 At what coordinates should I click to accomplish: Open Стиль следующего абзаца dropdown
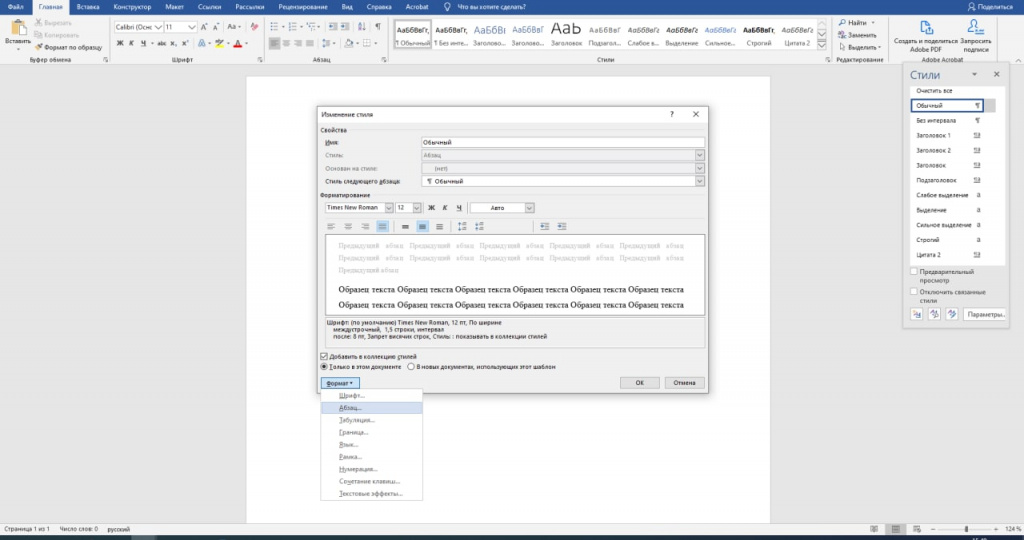coord(699,182)
